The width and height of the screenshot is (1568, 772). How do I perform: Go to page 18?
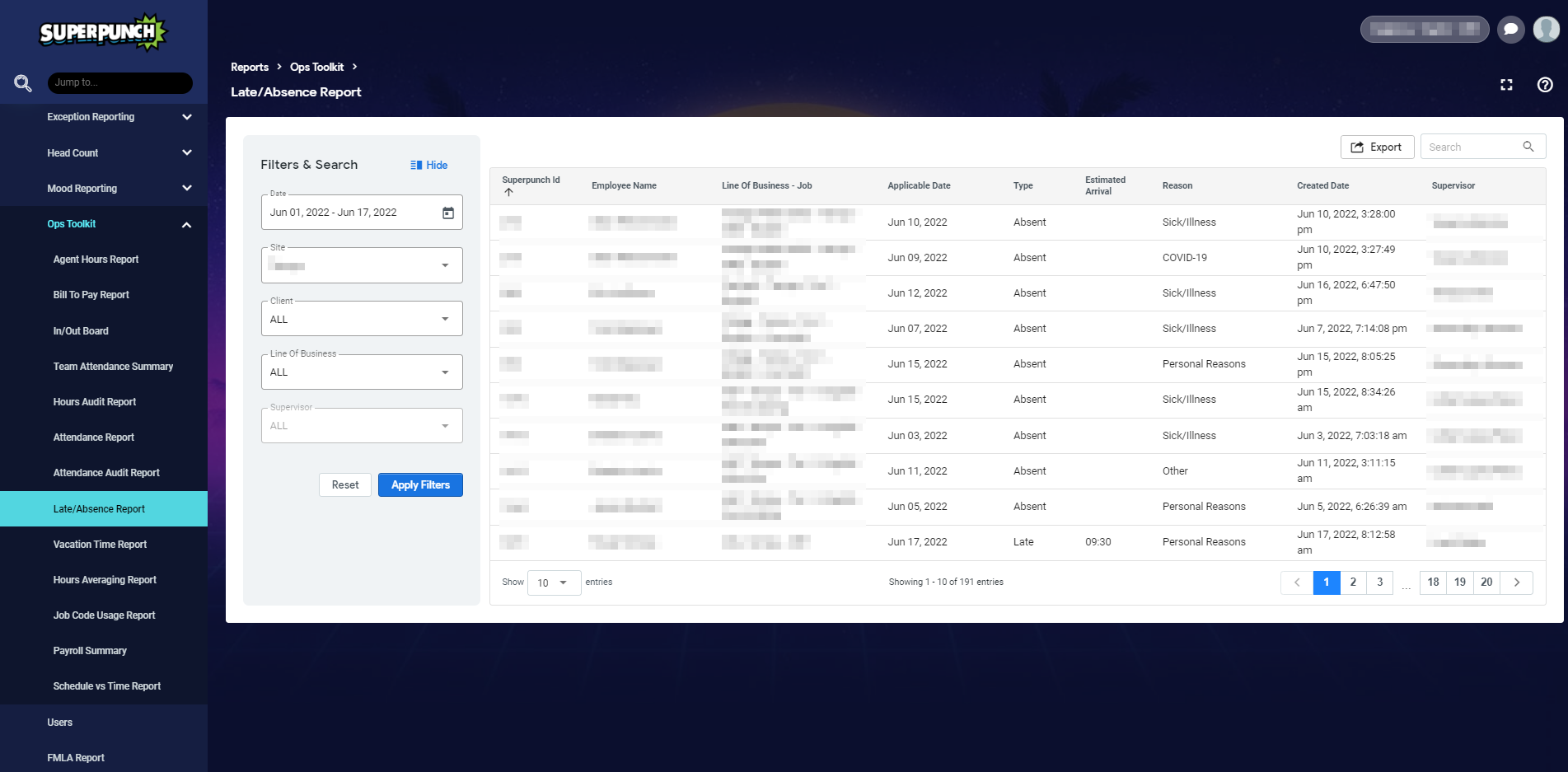coord(1433,583)
